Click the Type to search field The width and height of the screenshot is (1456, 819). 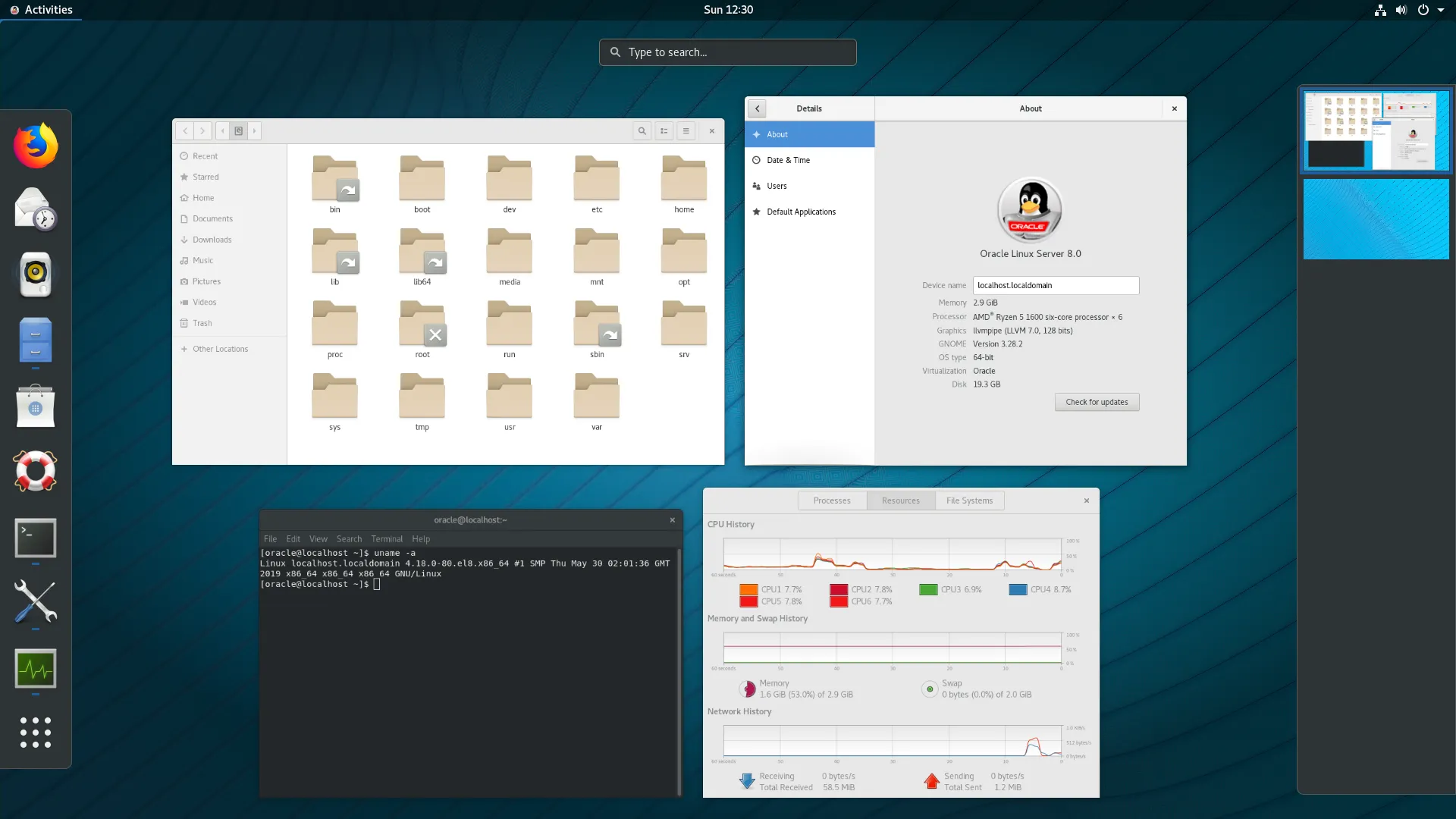(728, 52)
